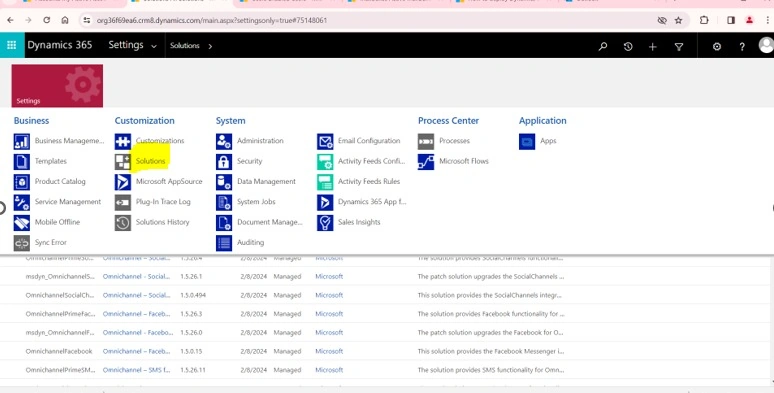The width and height of the screenshot is (774, 393).
Task: Click the Apps icon under Application
Action: tap(527, 141)
